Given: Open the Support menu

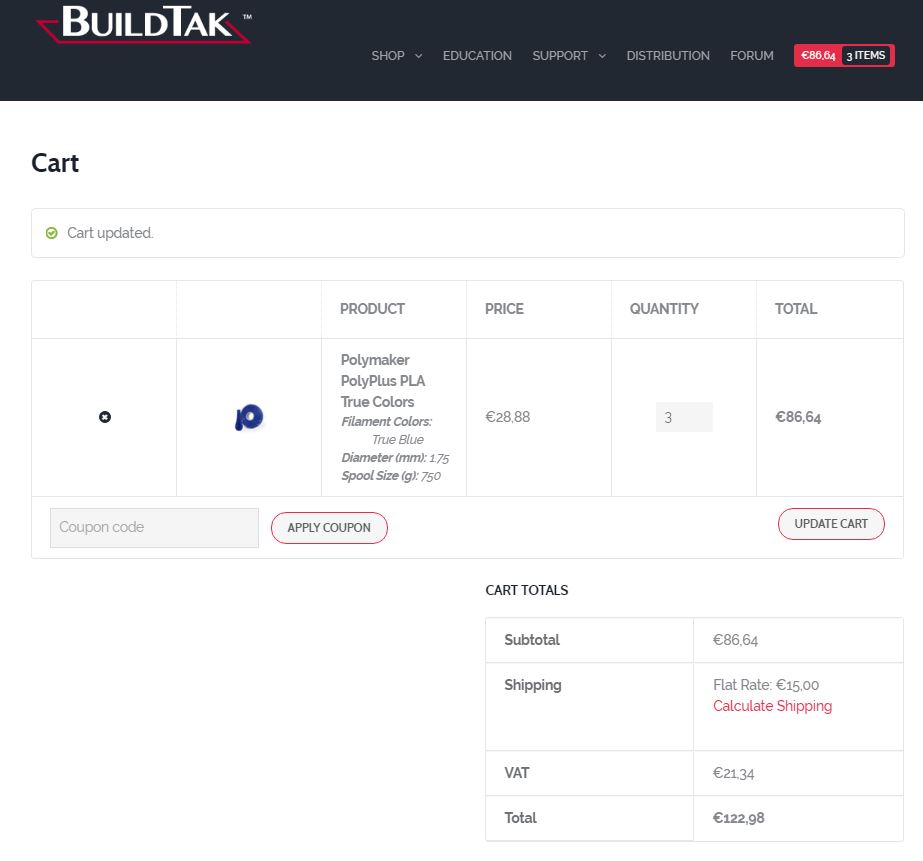Looking at the screenshot, I should click(560, 56).
